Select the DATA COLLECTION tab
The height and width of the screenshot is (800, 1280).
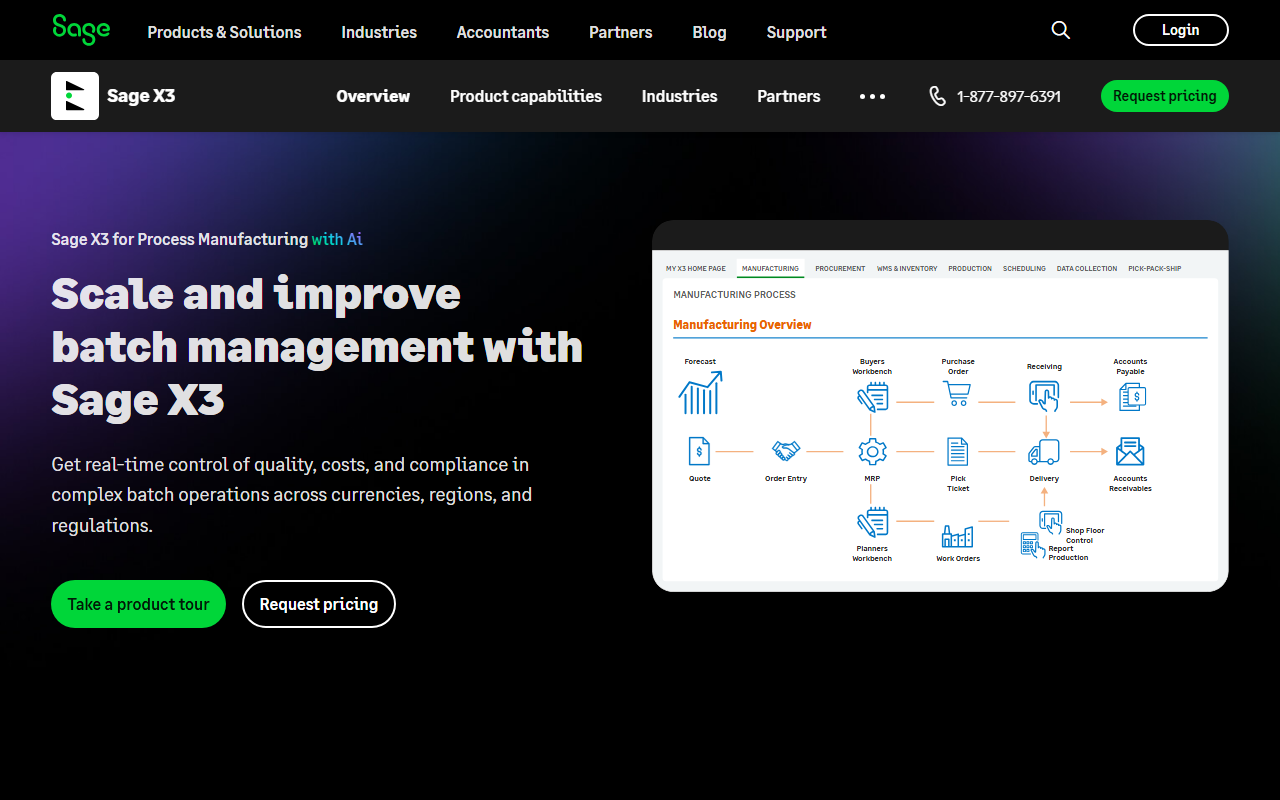coord(1087,268)
